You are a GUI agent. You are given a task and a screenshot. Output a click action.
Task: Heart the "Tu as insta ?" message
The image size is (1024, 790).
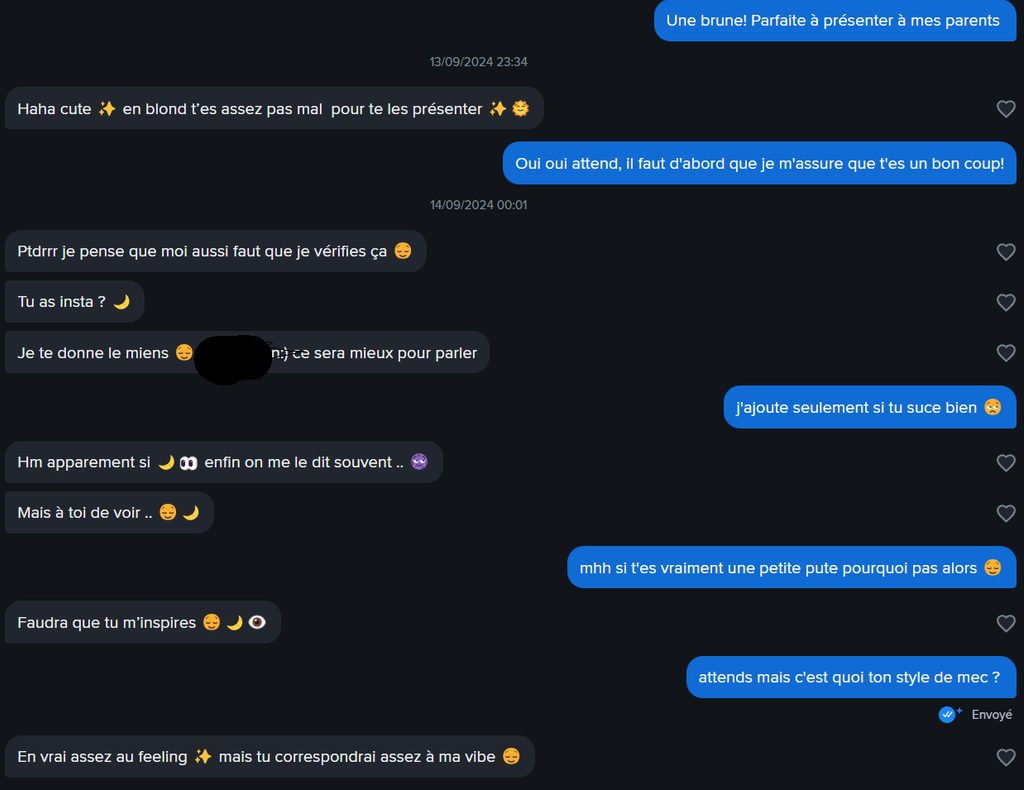(1006, 302)
